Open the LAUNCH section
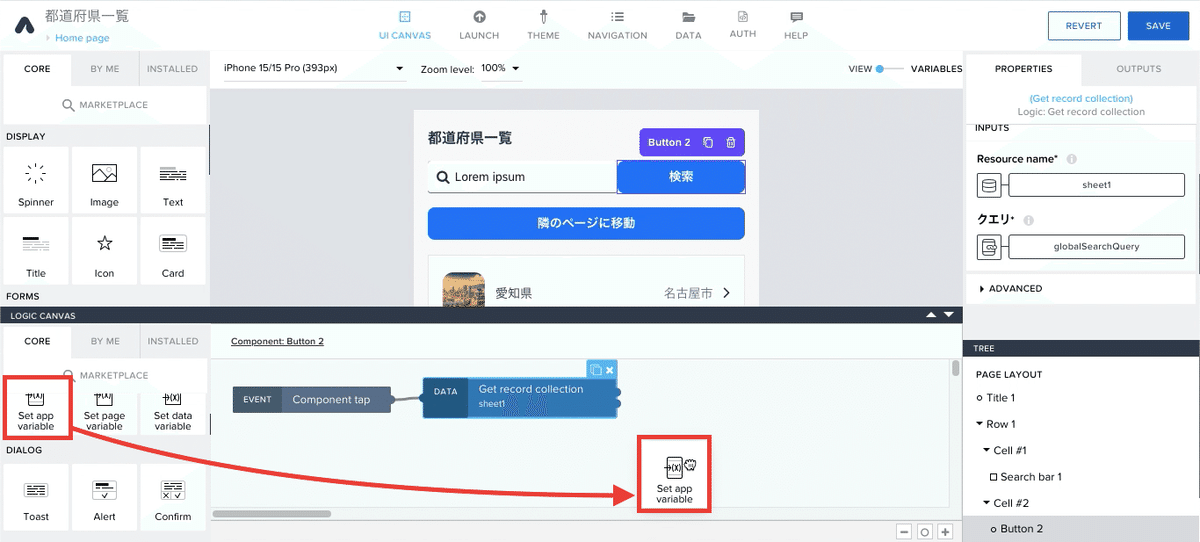This screenshot has width=1200, height=542. 479,25
